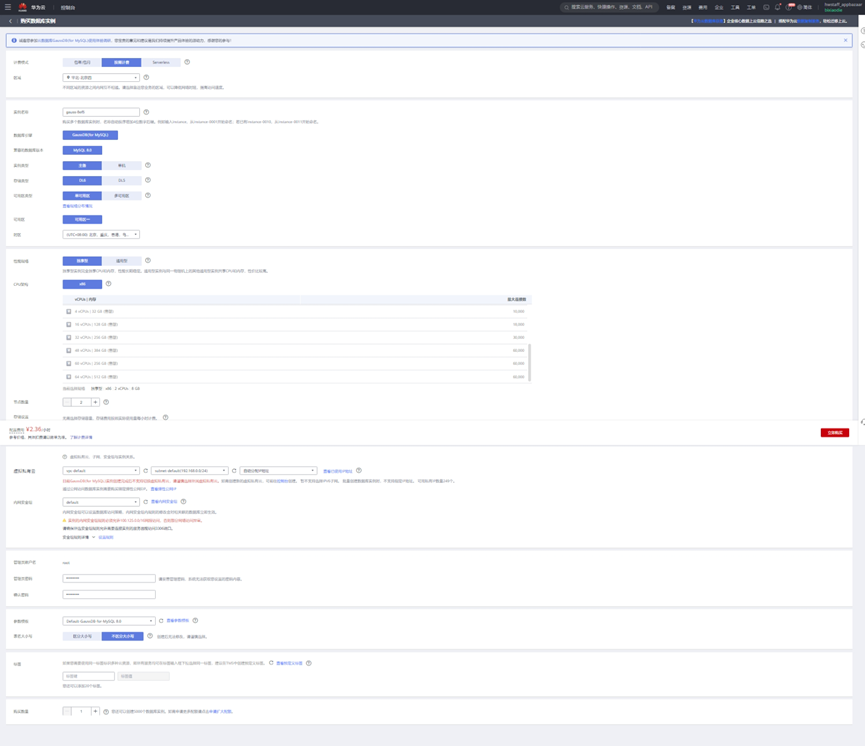This screenshot has width=865, height=746.
Task: Click the confirm password field
Action: pos(109,594)
